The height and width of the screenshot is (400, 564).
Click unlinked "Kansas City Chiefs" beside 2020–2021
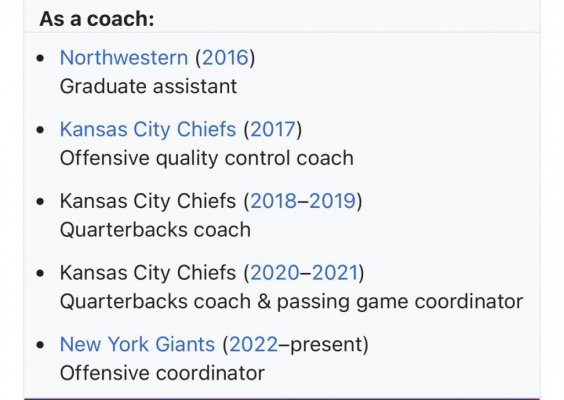148,273
